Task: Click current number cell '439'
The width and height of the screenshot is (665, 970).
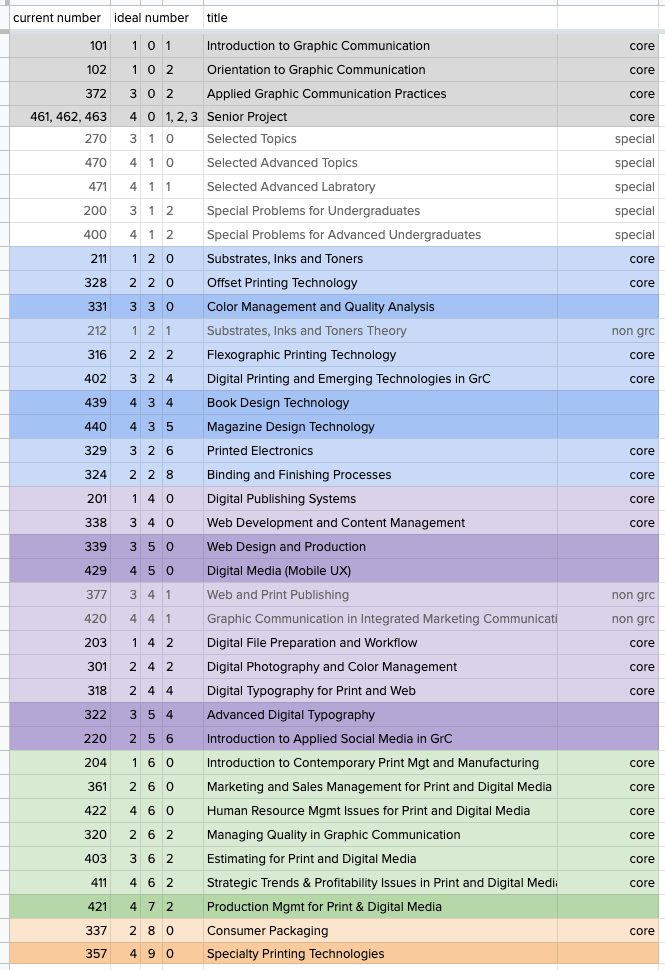Action: (x=60, y=403)
